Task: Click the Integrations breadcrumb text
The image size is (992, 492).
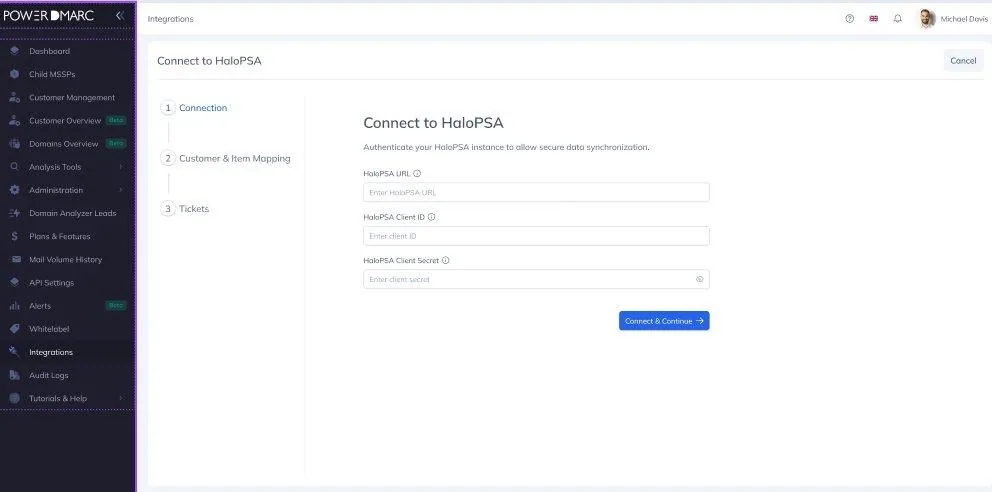Action: point(170,19)
